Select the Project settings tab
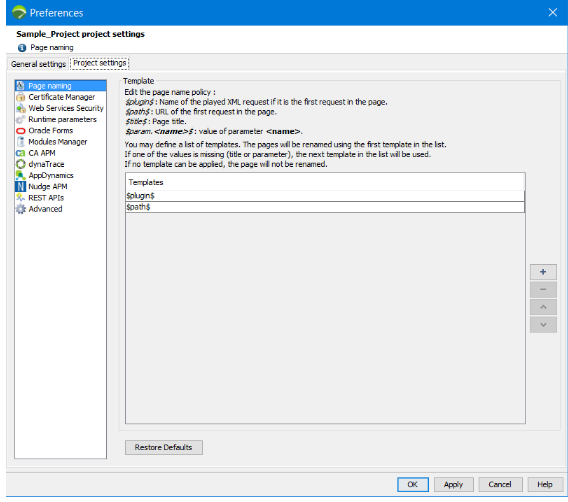Image resolution: width=568 pixels, height=502 pixels. 100,63
